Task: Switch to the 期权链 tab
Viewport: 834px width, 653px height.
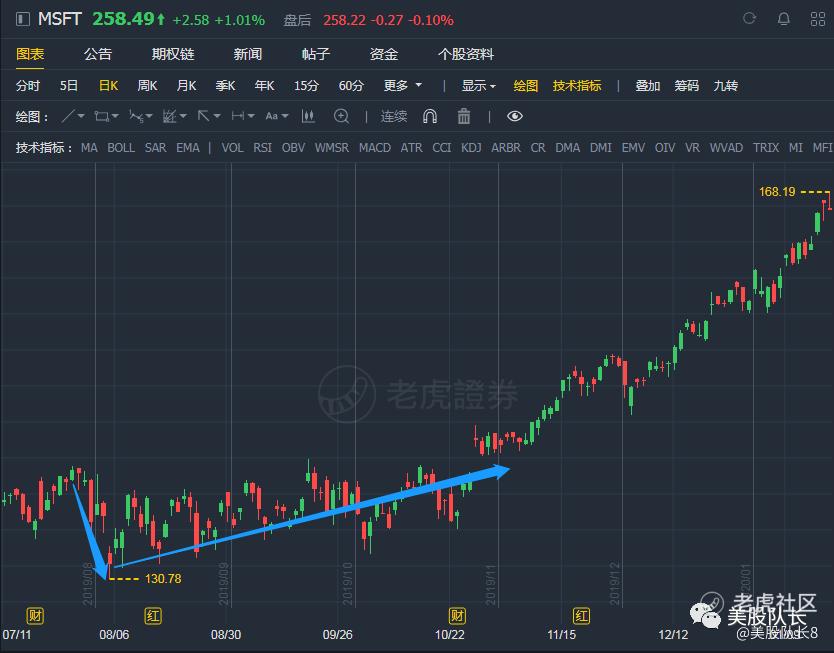Action: coord(173,54)
